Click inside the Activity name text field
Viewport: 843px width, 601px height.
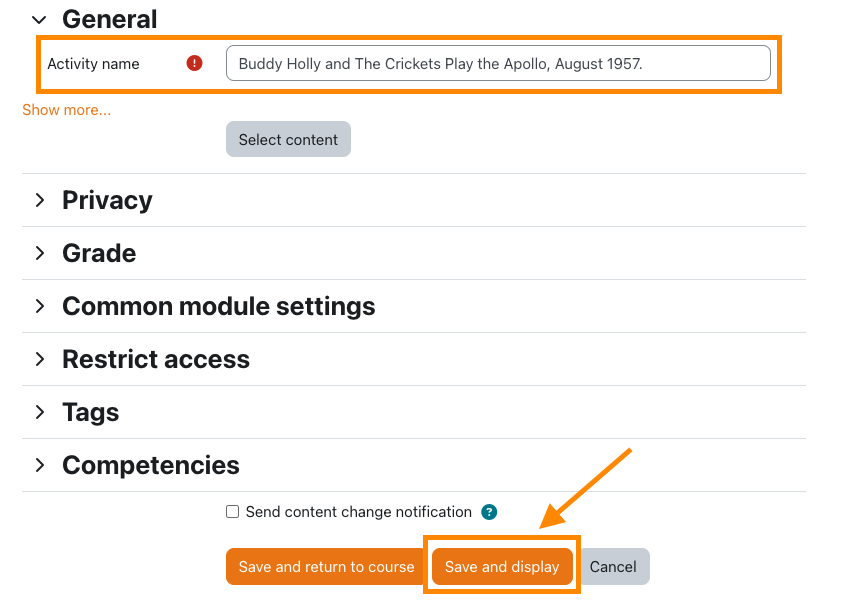coord(497,63)
